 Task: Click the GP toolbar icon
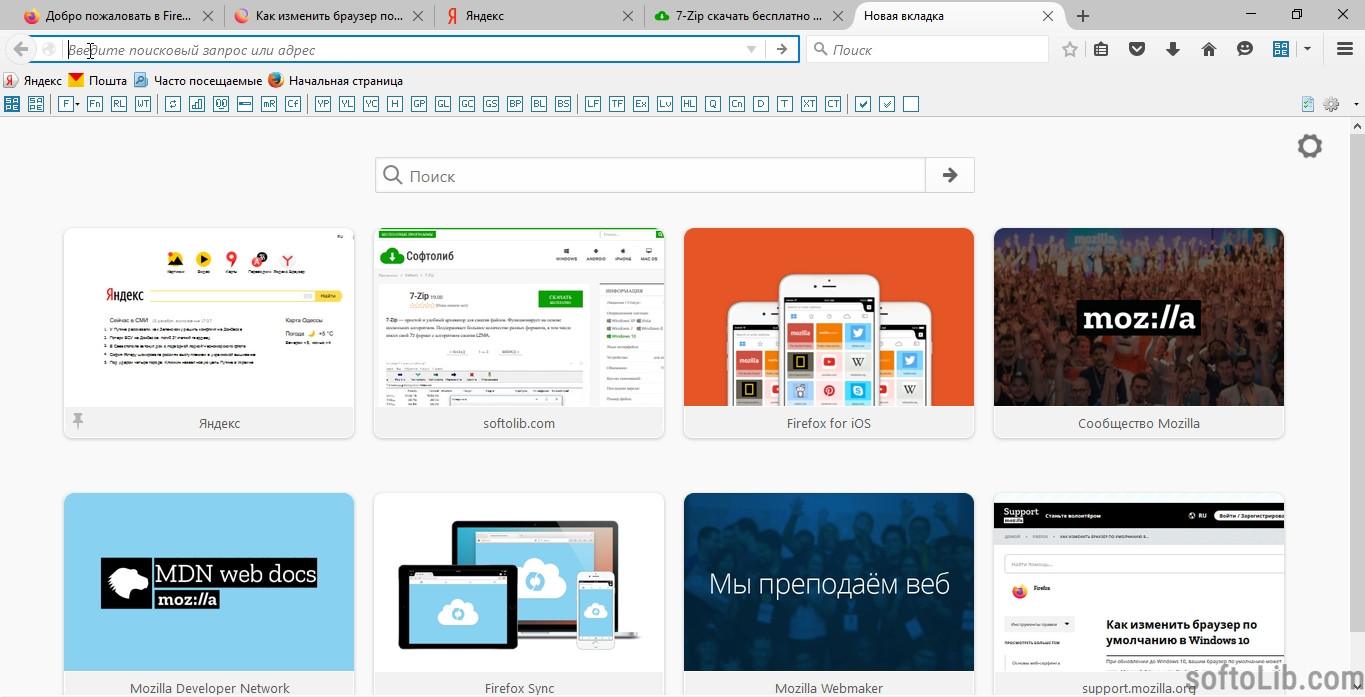419,104
